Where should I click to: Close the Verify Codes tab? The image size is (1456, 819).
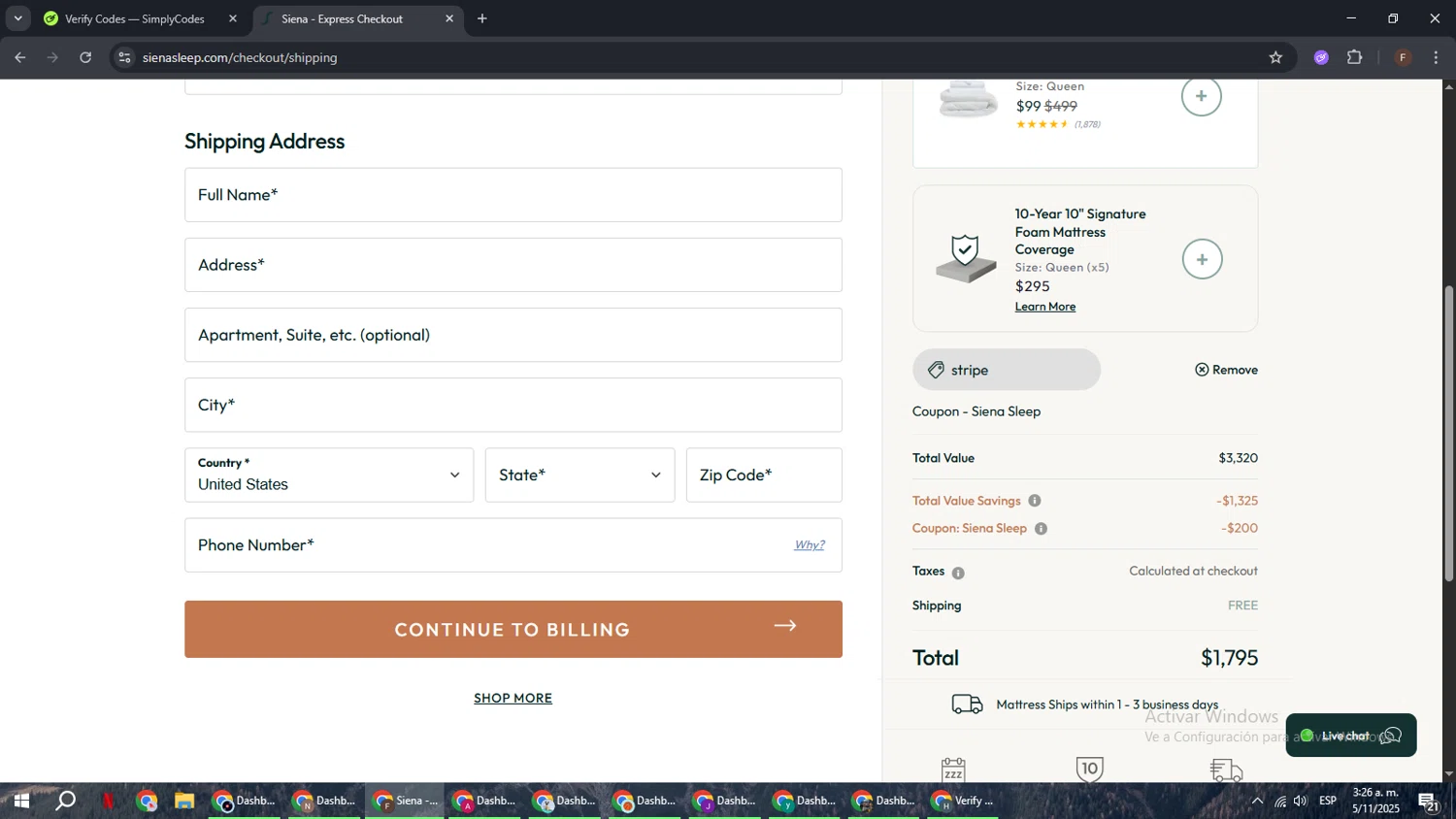233,18
